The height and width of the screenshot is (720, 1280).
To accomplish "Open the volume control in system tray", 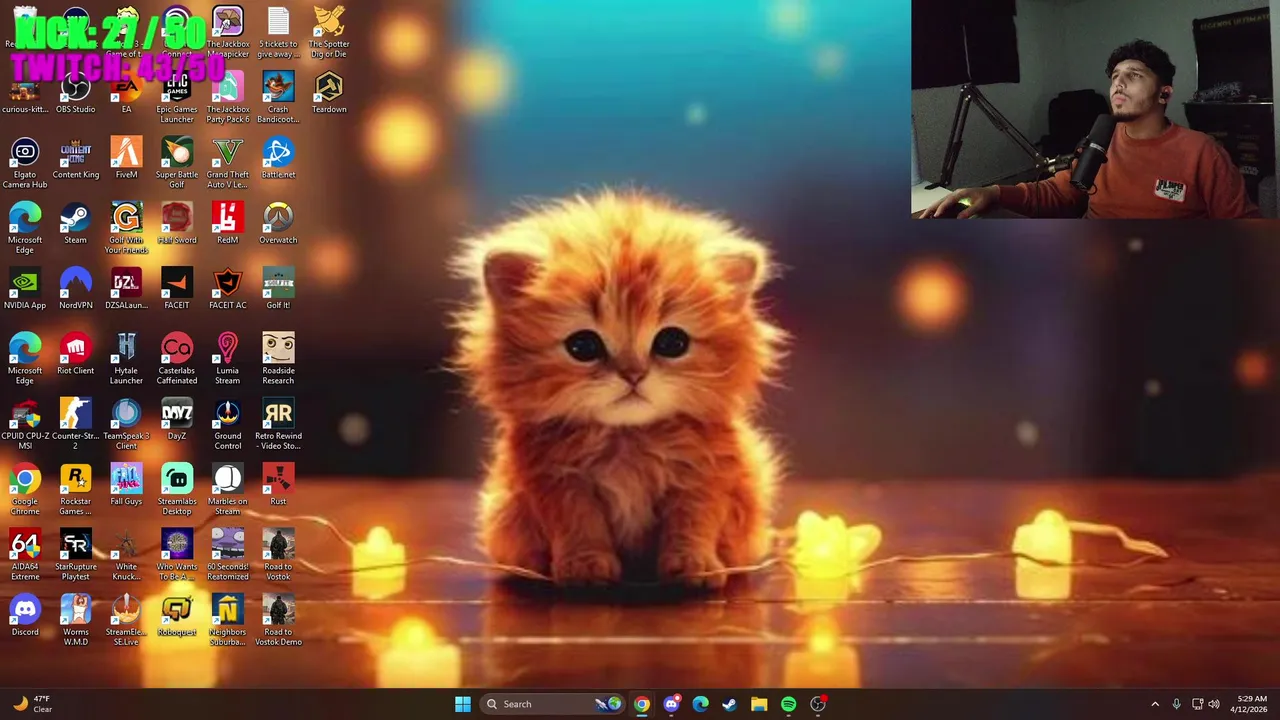I will (1214, 704).
